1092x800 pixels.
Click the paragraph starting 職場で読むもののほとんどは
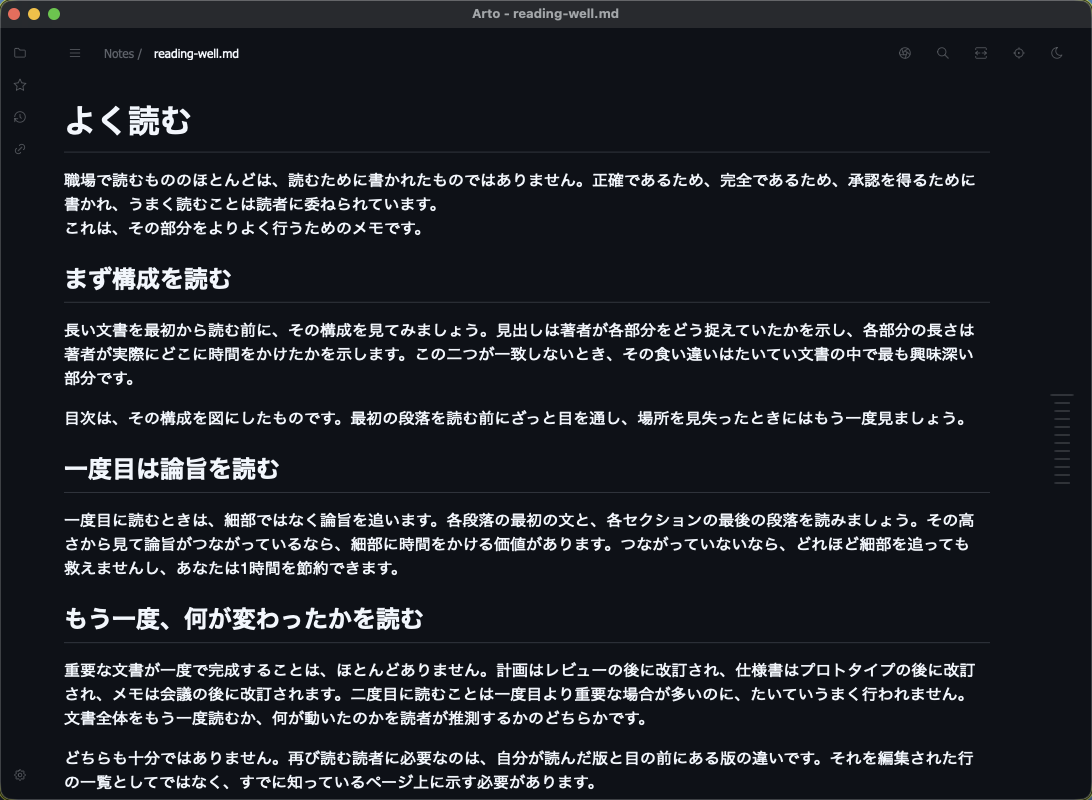point(520,192)
